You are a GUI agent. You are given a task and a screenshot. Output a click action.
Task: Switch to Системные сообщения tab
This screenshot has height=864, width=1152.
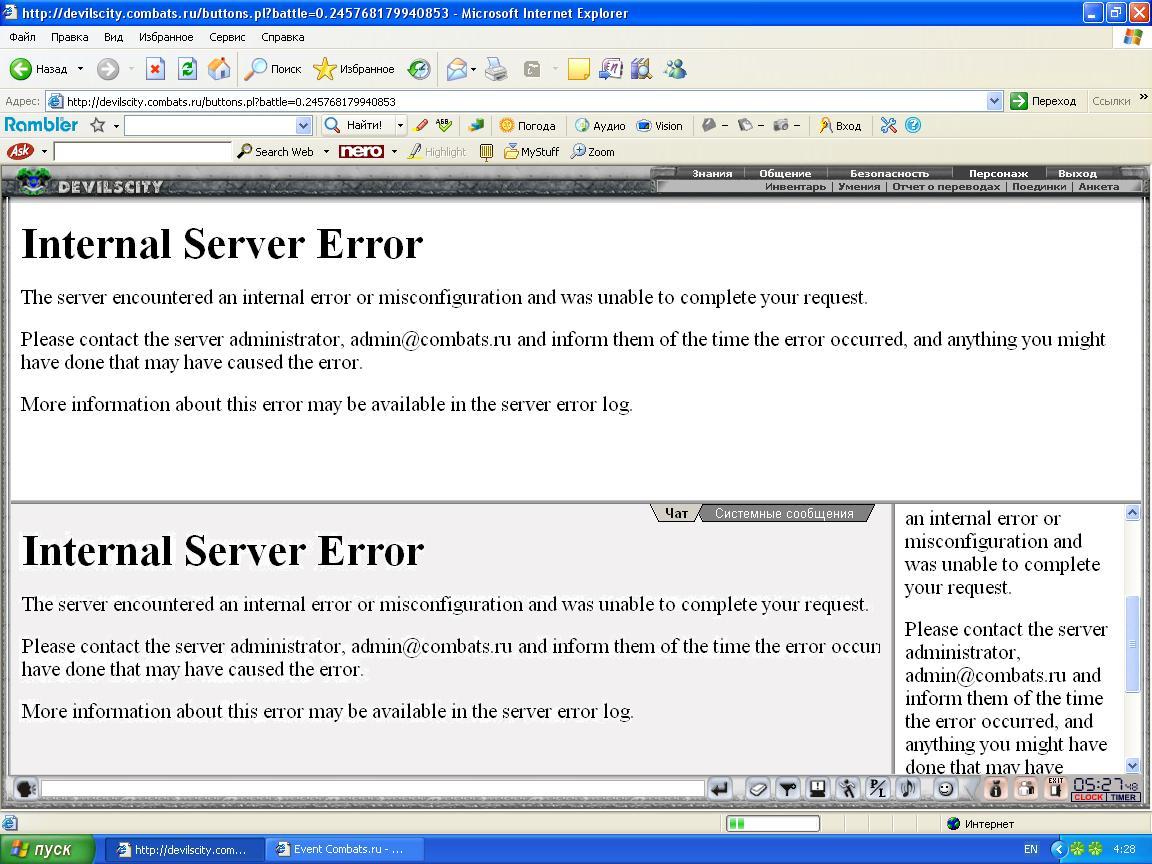pyautogui.click(x=784, y=514)
